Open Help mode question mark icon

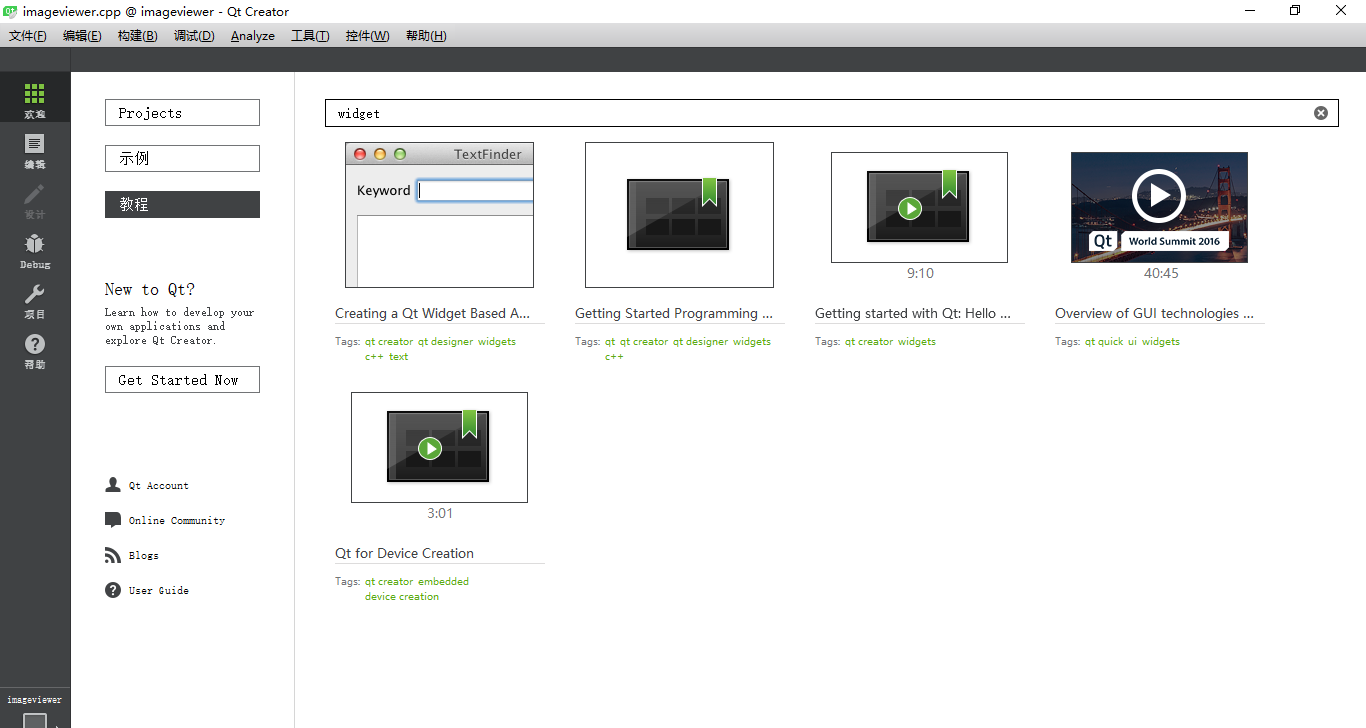pos(35,344)
